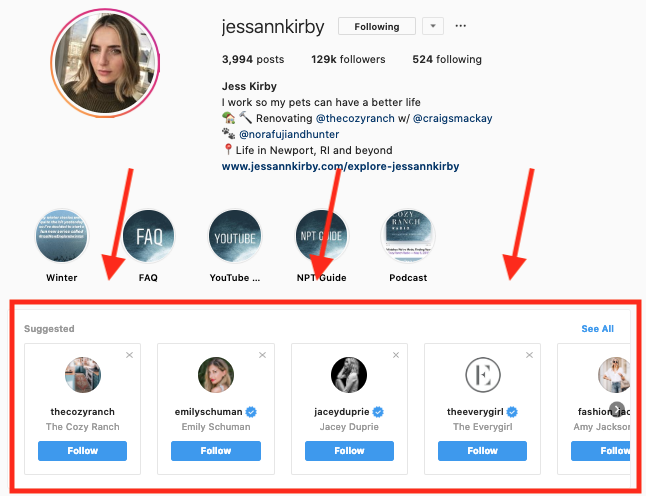Expand the suggested accounts dropdown arrow
Viewport: 646px width, 496px height.
click(433, 26)
